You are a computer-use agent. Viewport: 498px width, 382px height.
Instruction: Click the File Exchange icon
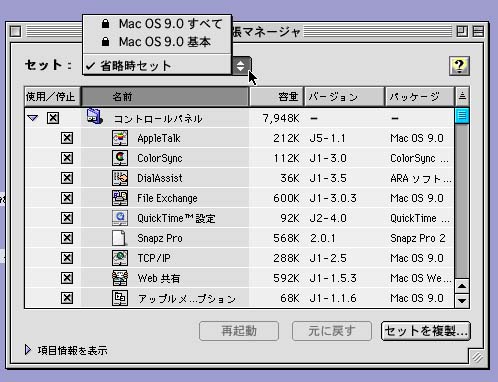click(x=120, y=198)
